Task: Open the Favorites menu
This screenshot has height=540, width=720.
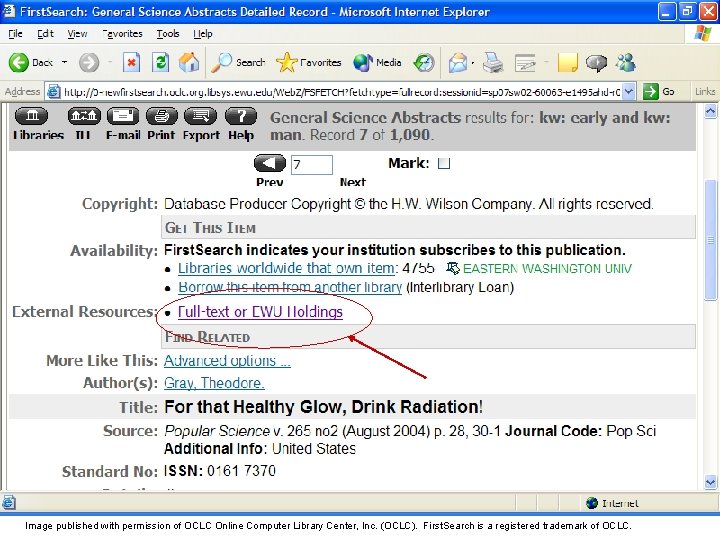Action: tap(122, 34)
